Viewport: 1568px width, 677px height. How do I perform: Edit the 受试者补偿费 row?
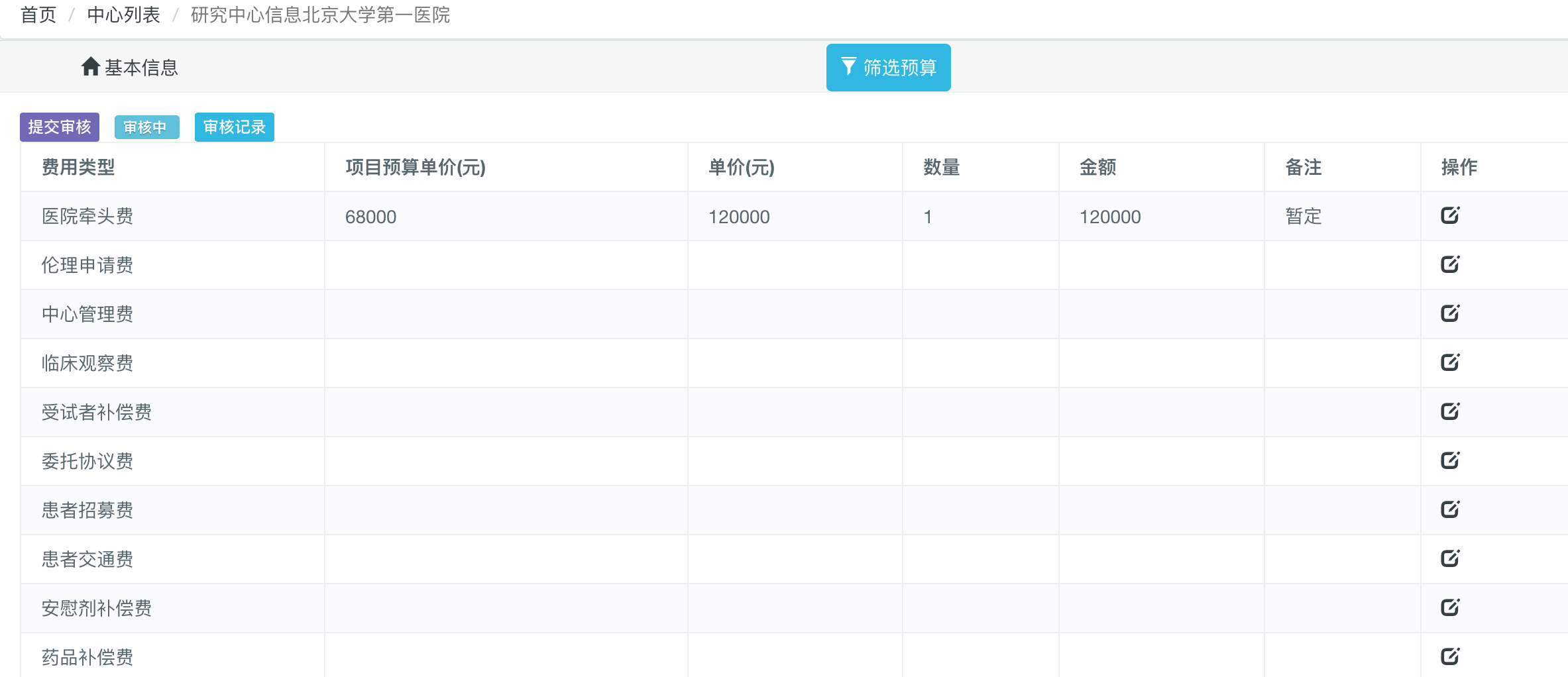coord(1450,411)
